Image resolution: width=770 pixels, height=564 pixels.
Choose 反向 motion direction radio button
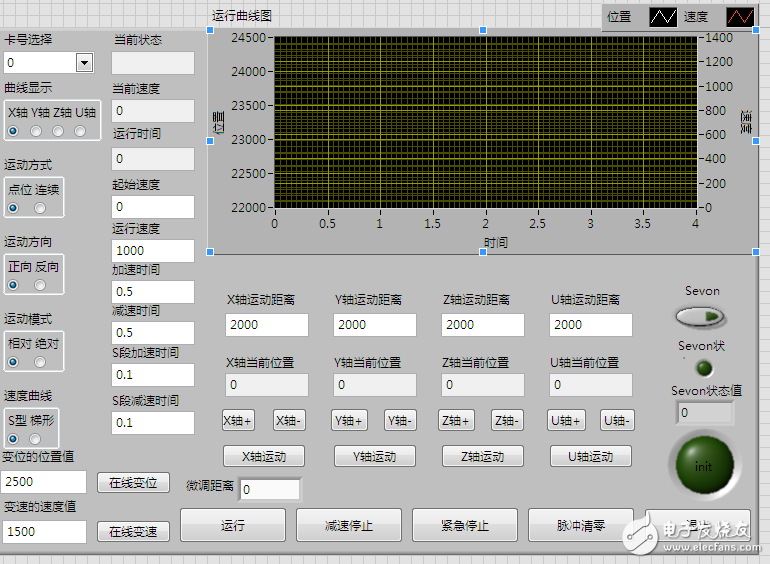point(41,285)
